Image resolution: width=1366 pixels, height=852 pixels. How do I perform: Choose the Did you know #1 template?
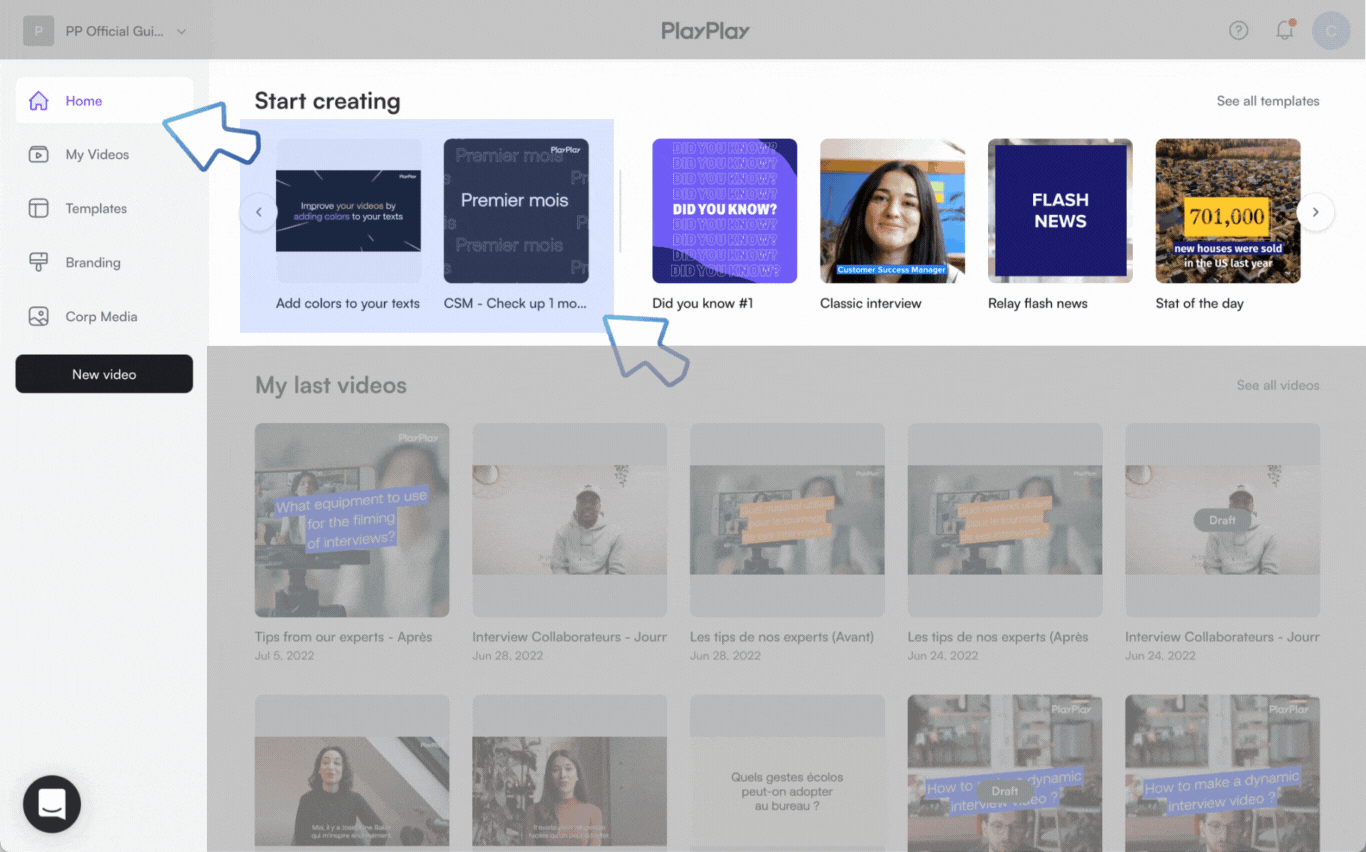tap(724, 211)
